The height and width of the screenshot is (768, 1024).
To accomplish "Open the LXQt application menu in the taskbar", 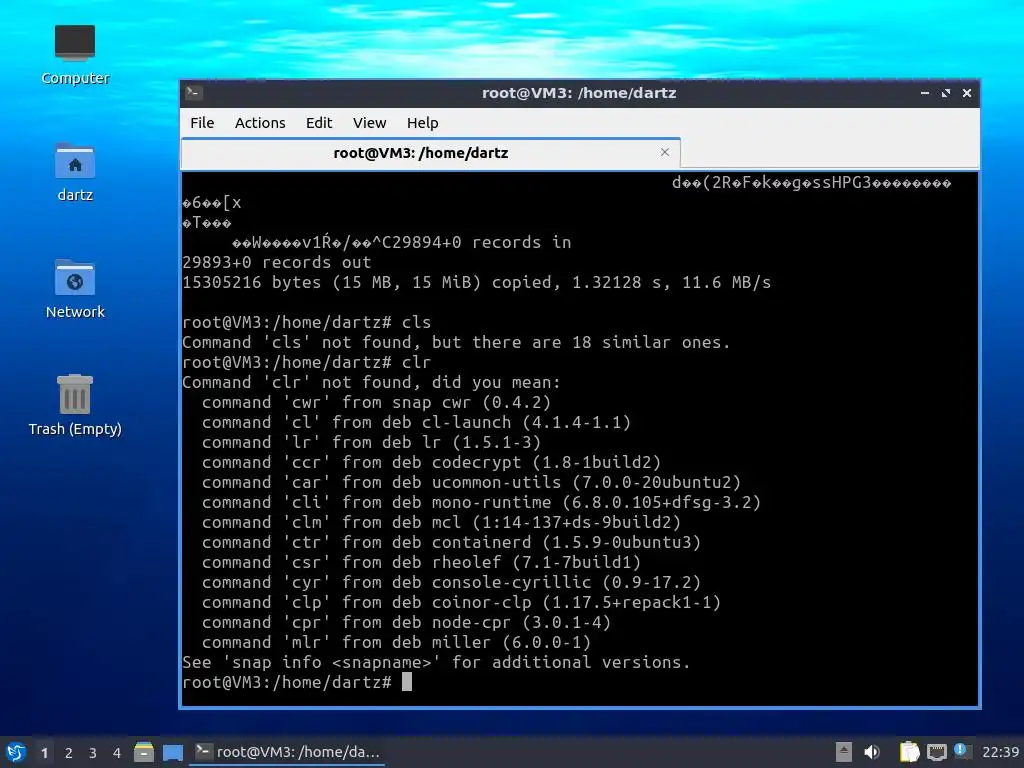I will click(16, 752).
